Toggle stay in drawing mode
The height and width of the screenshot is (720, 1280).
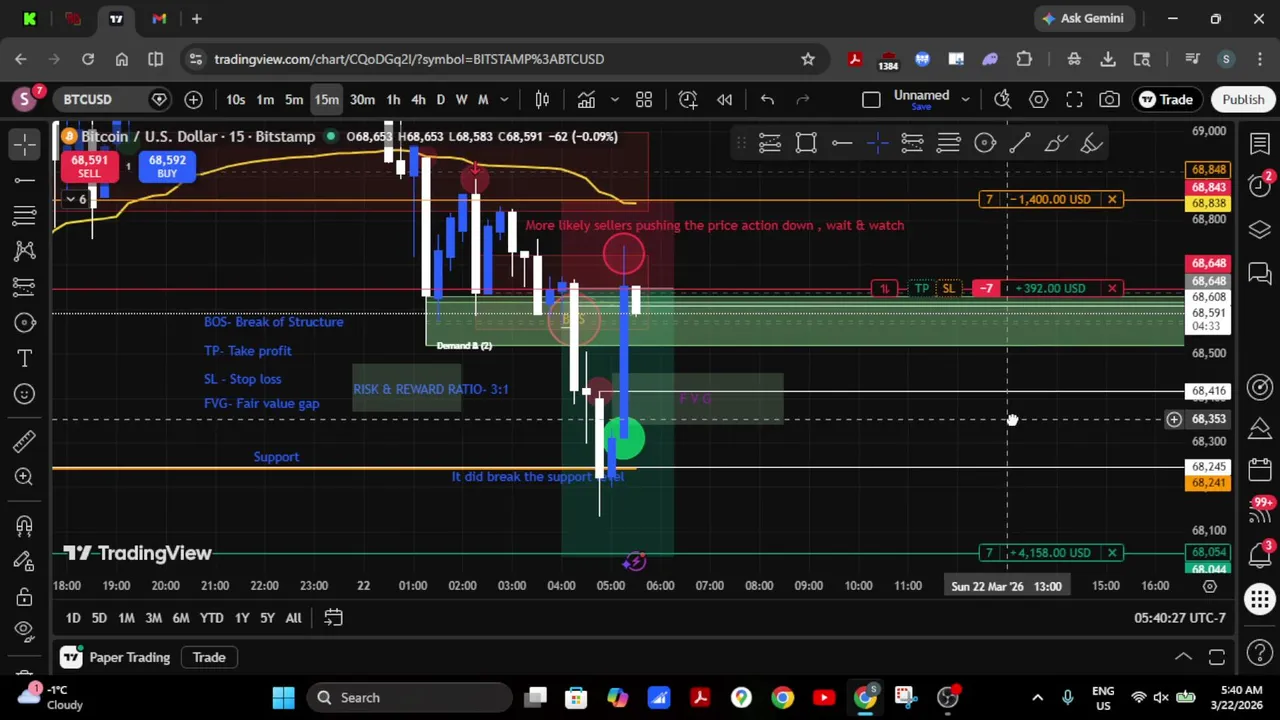(25, 561)
